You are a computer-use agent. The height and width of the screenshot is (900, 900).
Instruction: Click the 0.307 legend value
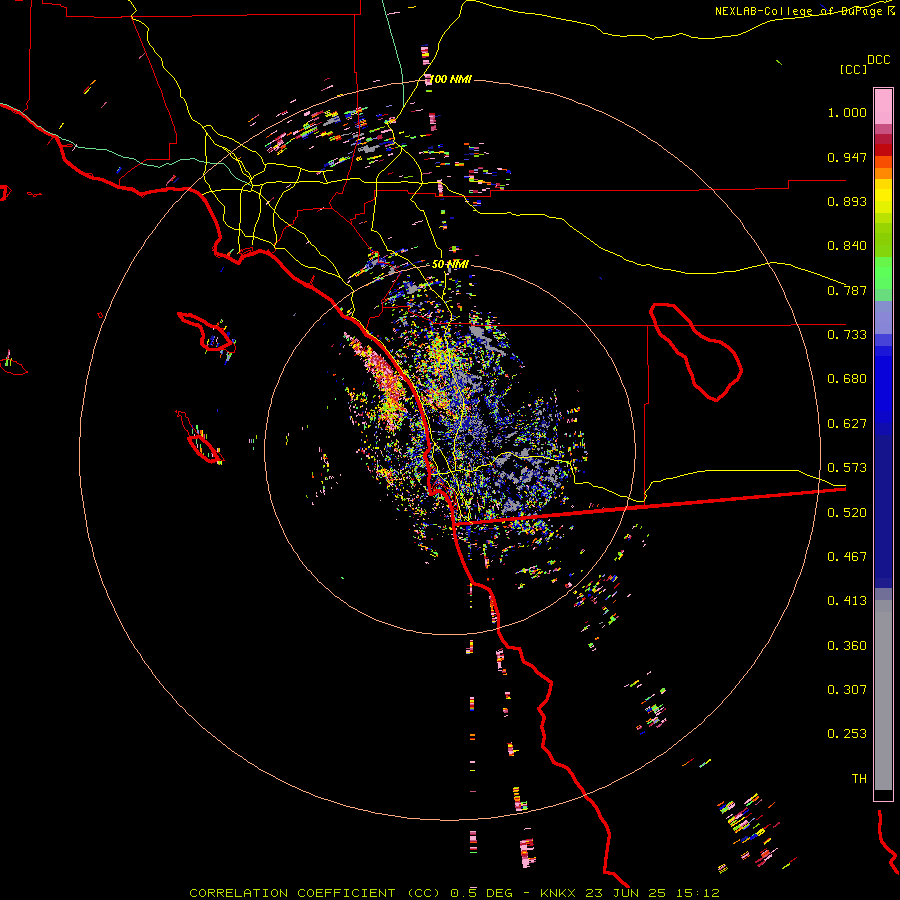[847, 690]
